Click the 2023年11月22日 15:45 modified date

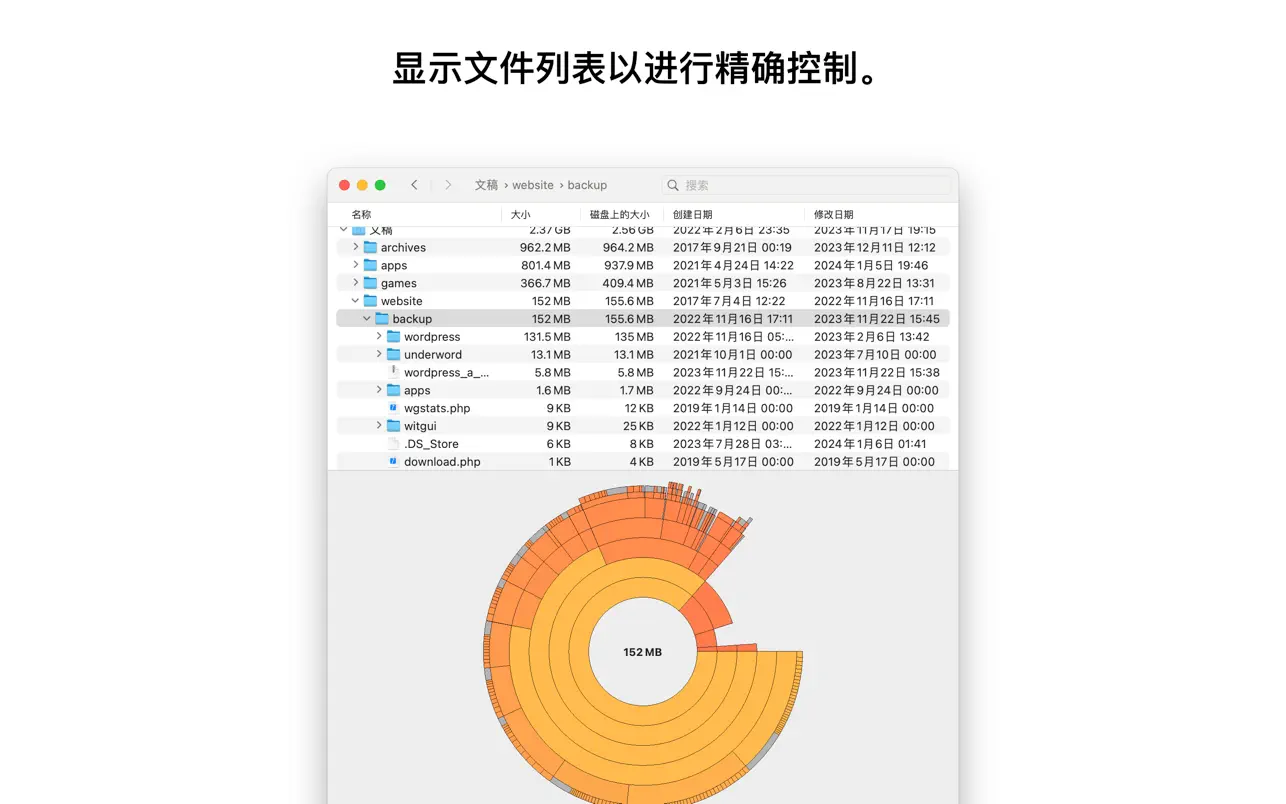(877, 319)
